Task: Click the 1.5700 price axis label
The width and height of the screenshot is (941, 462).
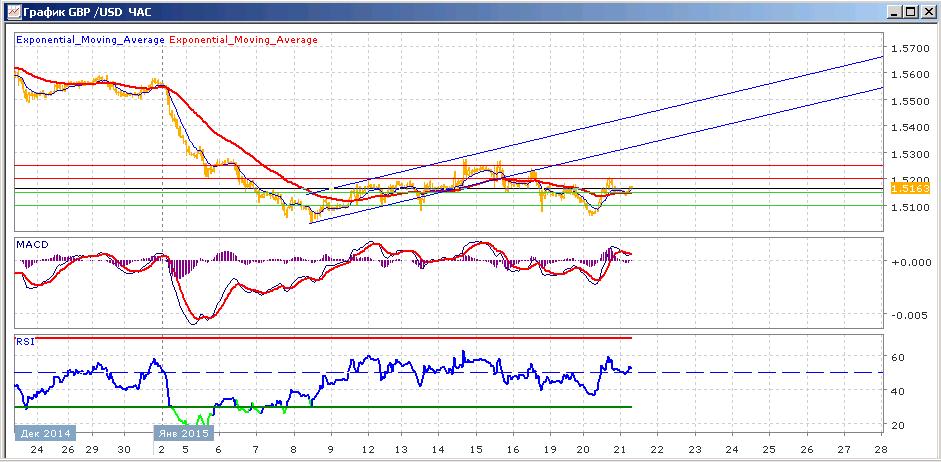Action: coord(912,48)
